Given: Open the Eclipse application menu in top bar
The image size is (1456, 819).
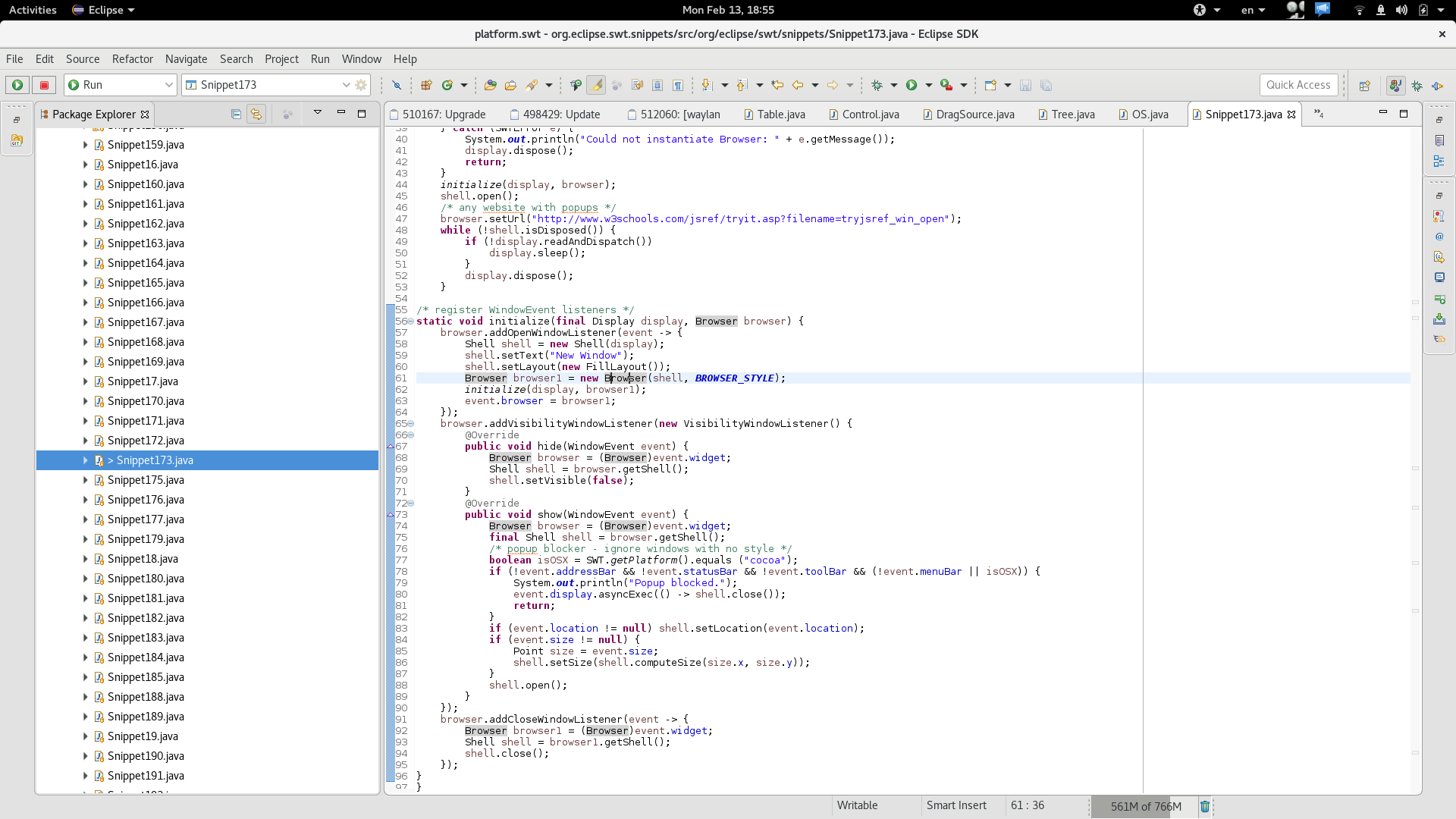Looking at the screenshot, I should click(x=103, y=10).
